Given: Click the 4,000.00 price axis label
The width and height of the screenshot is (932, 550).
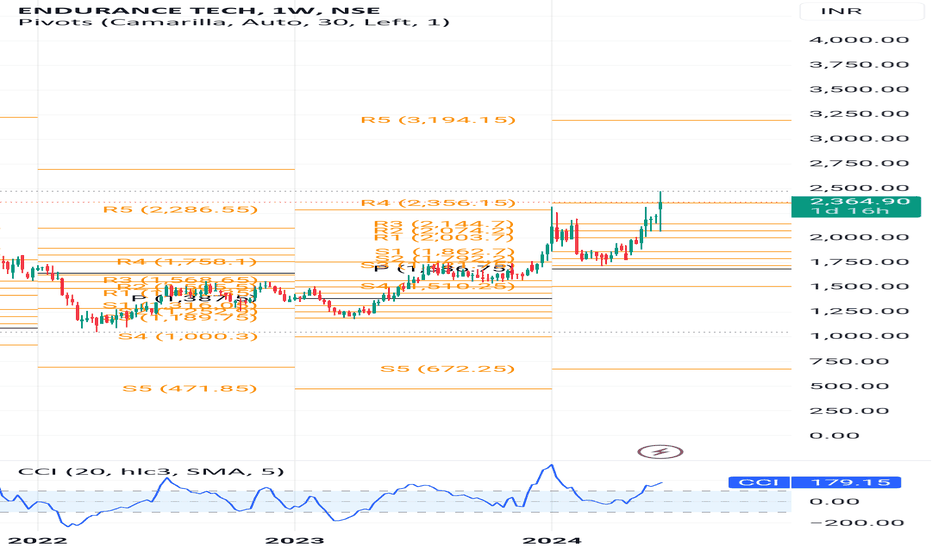Looking at the screenshot, I should coord(859,40).
